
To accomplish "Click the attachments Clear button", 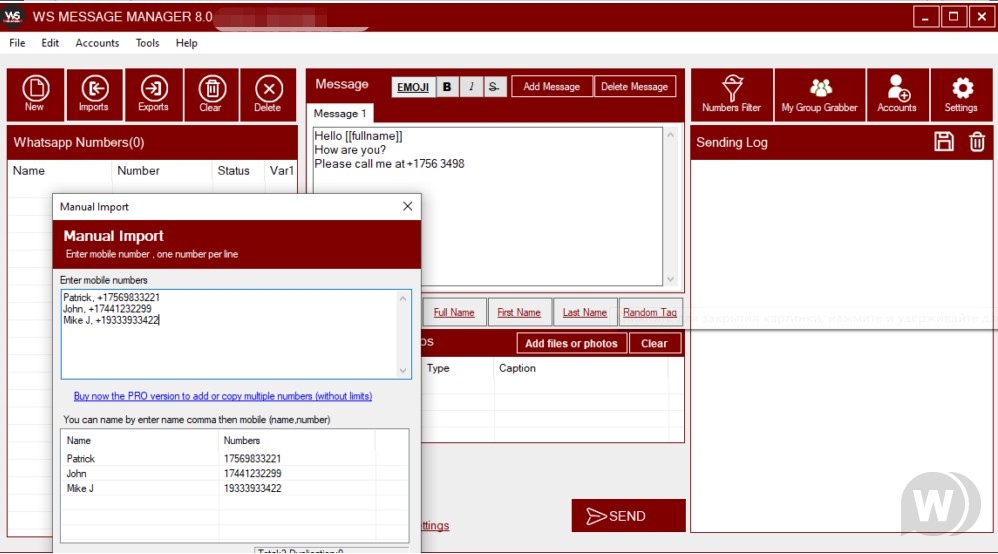I will pyautogui.click(x=654, y=343).
